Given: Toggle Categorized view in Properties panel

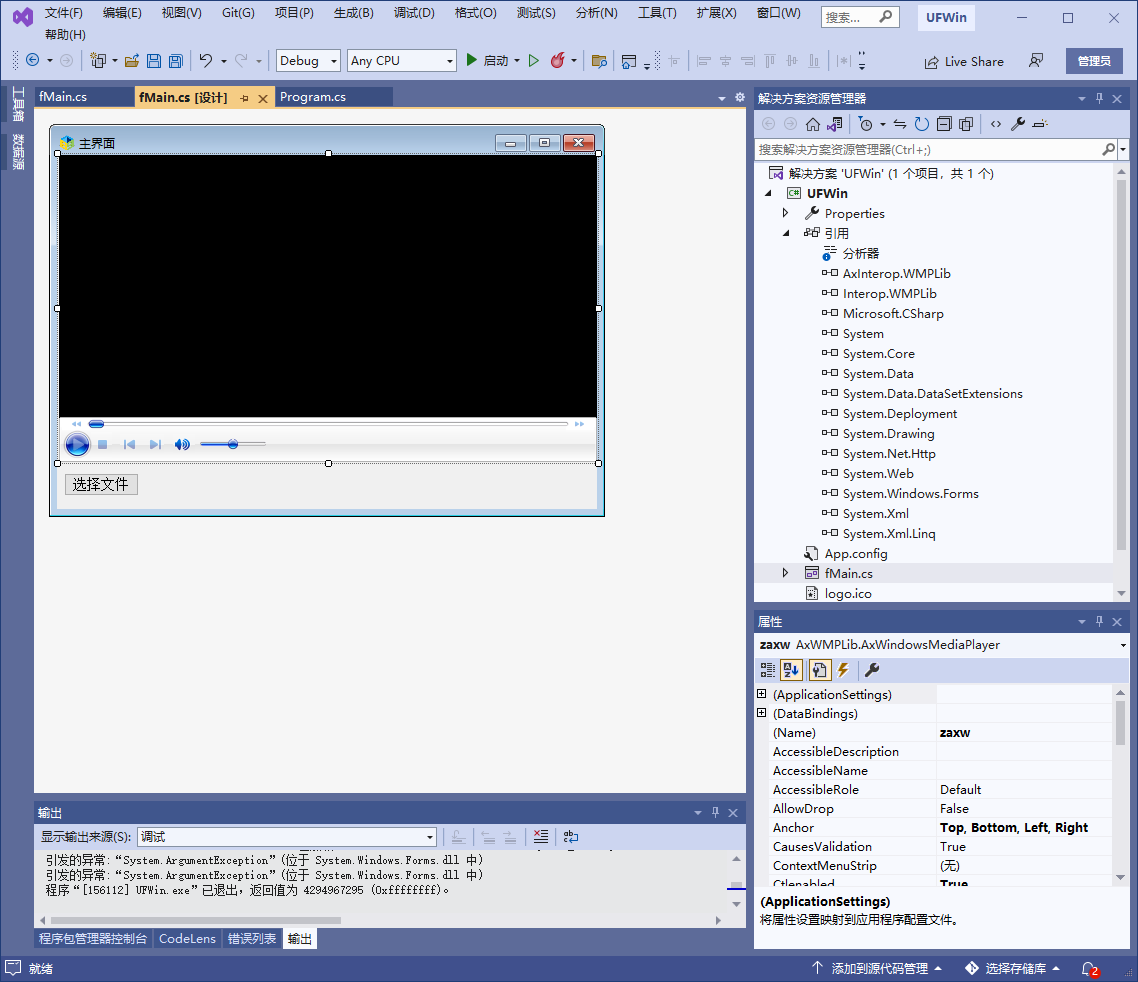Looking at the screenshot, I should tap(768, 670).
